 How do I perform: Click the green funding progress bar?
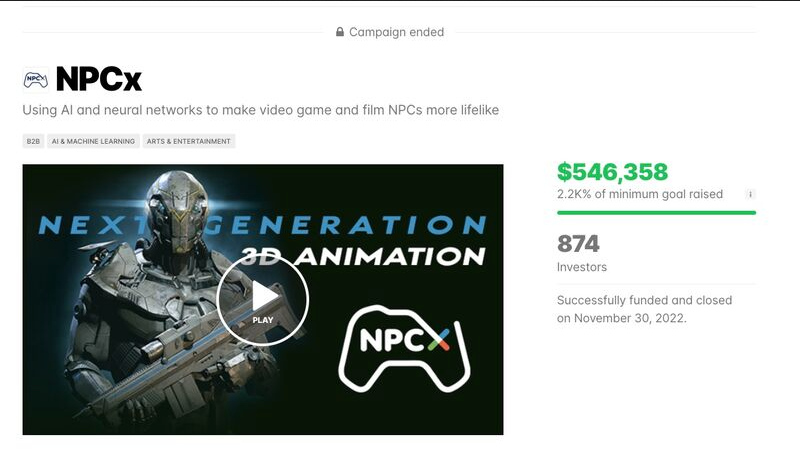[656, 213]
